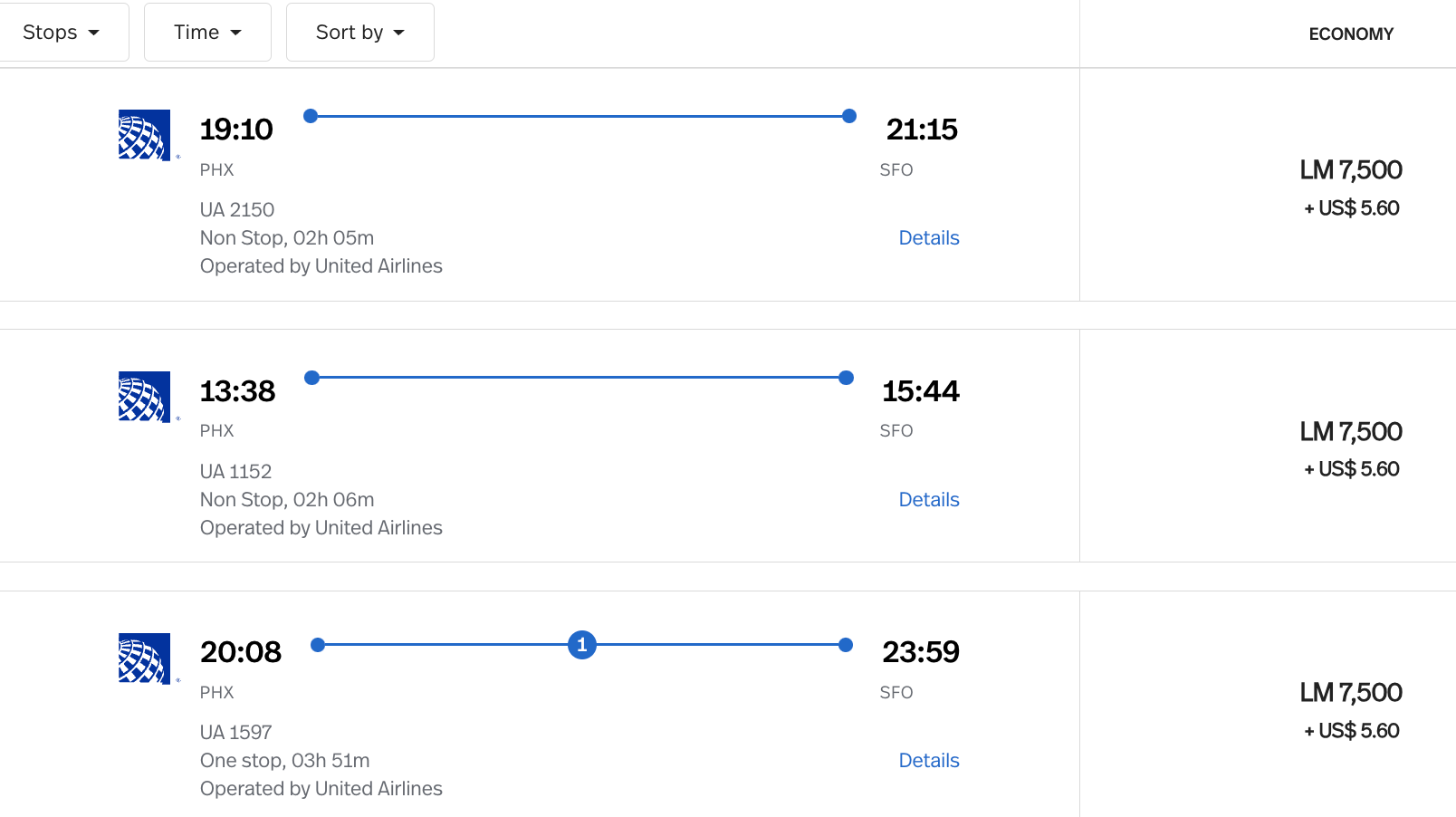
Task: Click the stop indicator badge on UA 1597 timeline
Action: tap(581, 645)
